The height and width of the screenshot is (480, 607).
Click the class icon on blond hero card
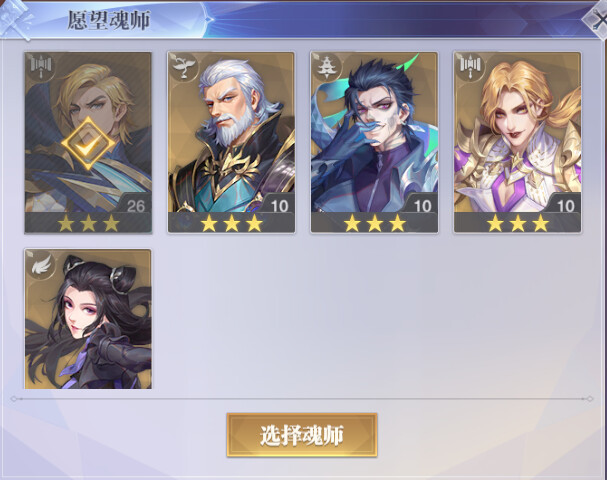tap(41, 67)
